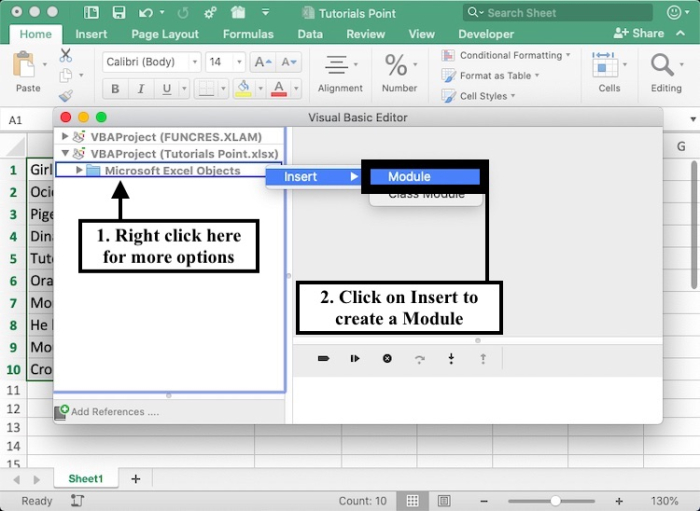
Task: Collapse the ribbon with the chevron
Action: pyautogui.click(x=681, y=33)
